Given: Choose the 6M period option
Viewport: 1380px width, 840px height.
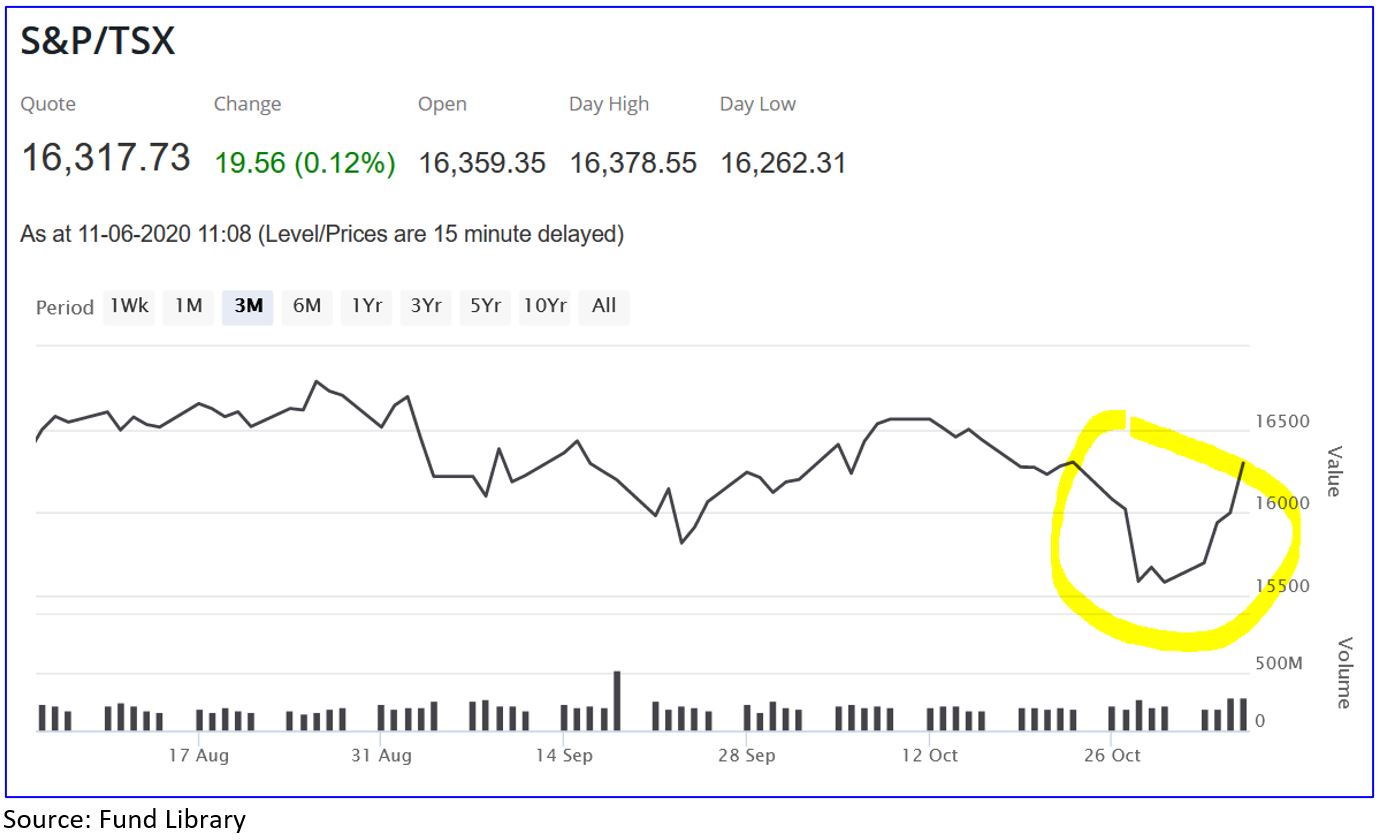Looking at the screenshot, I should click(307, 306).
